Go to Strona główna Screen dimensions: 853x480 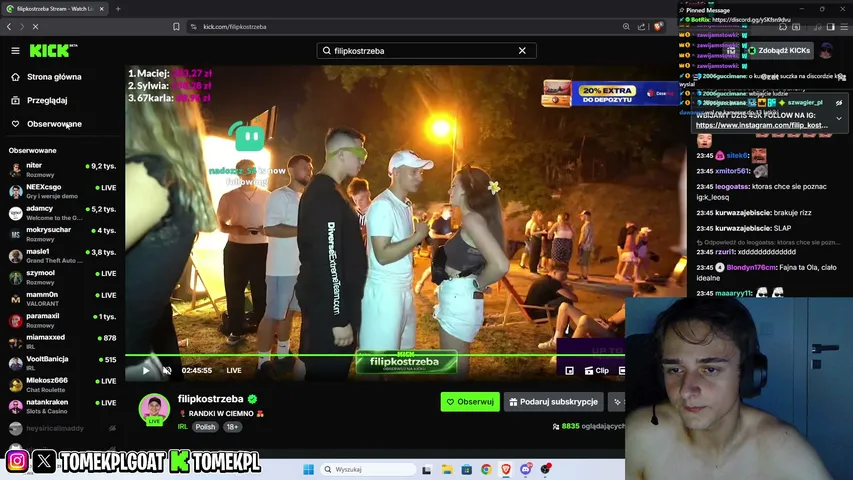54,77
